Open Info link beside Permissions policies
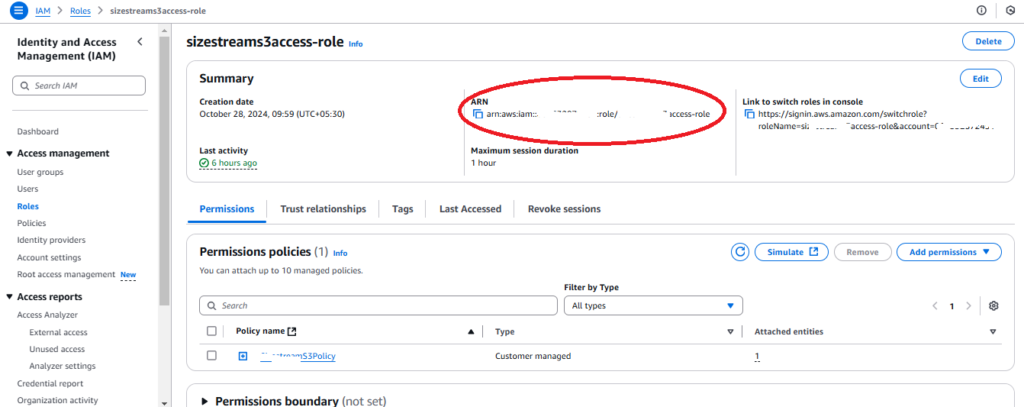 pos(340,253)
